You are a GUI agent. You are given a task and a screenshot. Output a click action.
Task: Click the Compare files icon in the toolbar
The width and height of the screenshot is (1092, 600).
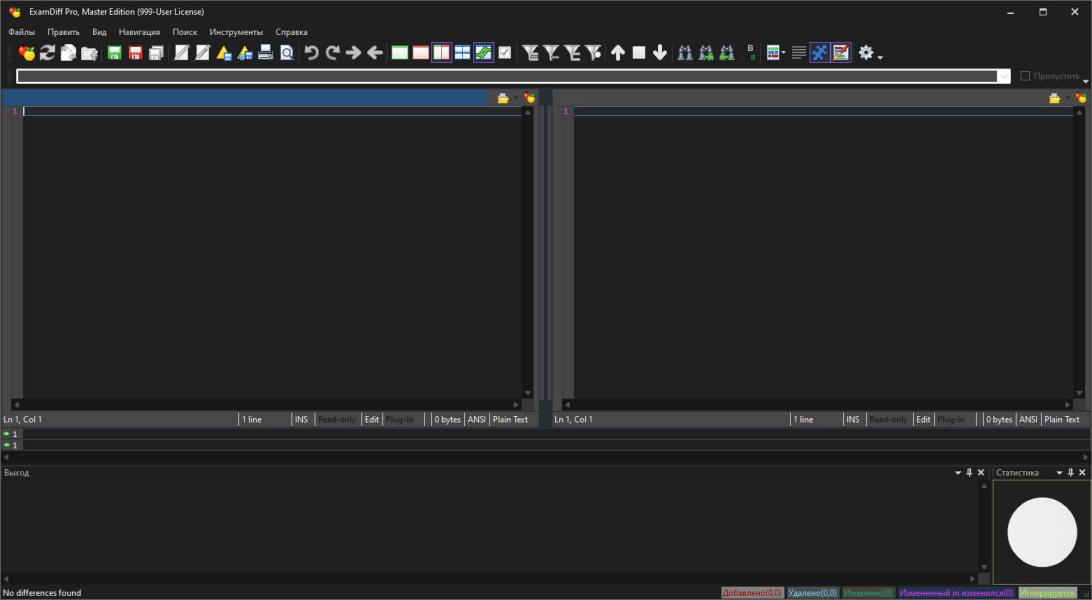click(x=26, y=53)
